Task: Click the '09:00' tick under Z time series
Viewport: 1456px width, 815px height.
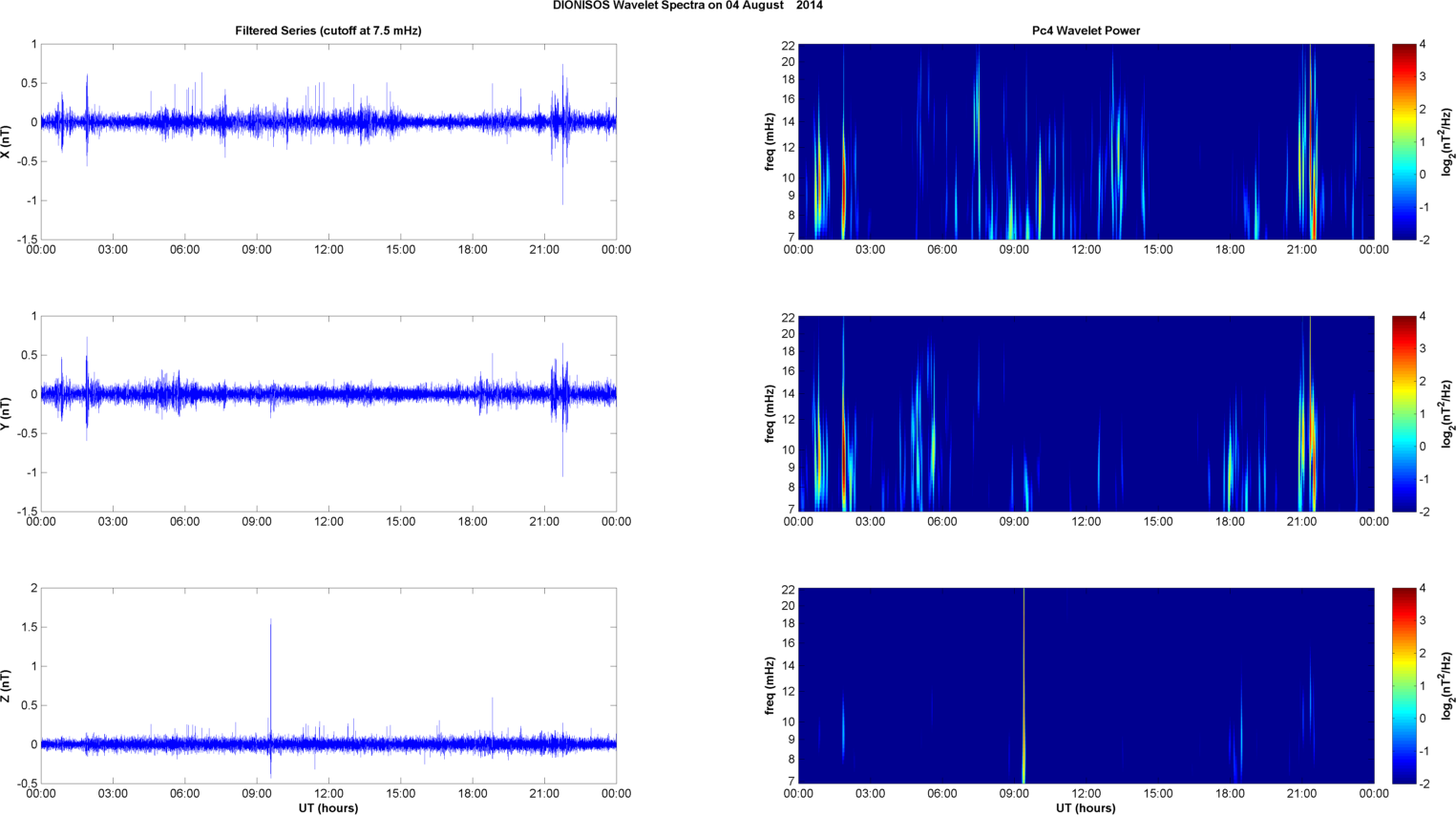Action: click(x=256, y=793)
